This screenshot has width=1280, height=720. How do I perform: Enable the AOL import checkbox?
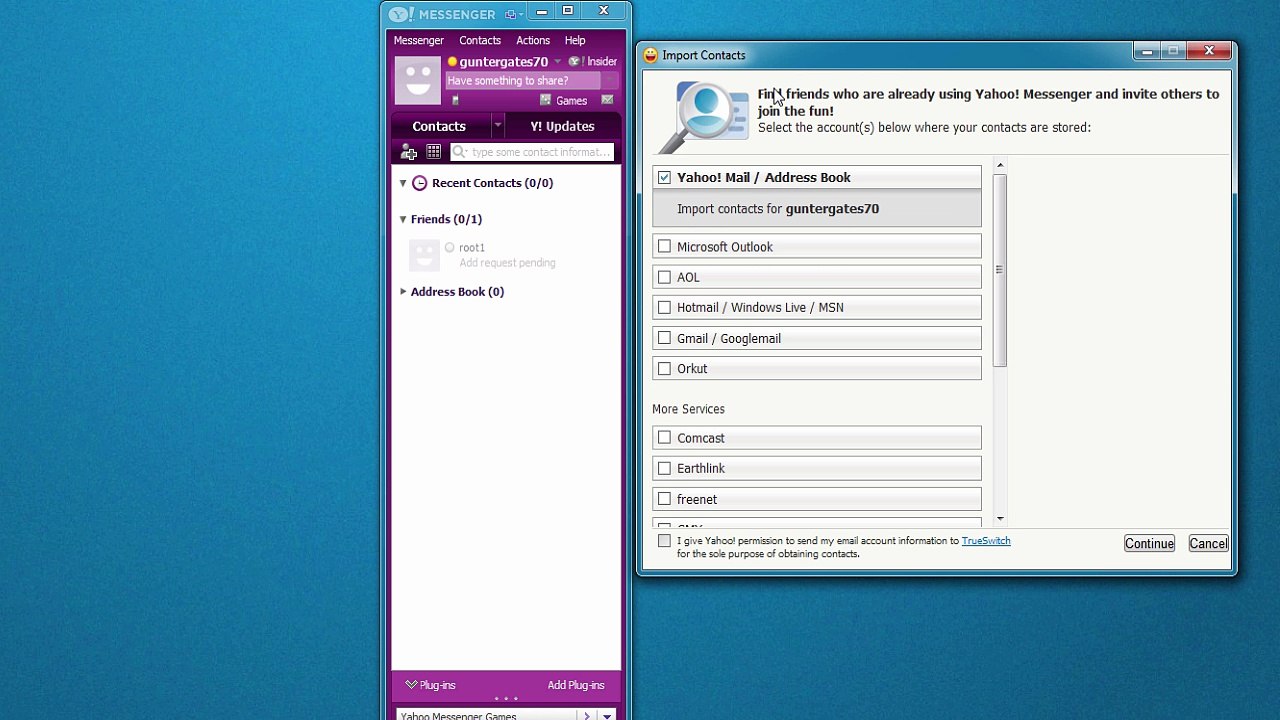click(664, 277)
